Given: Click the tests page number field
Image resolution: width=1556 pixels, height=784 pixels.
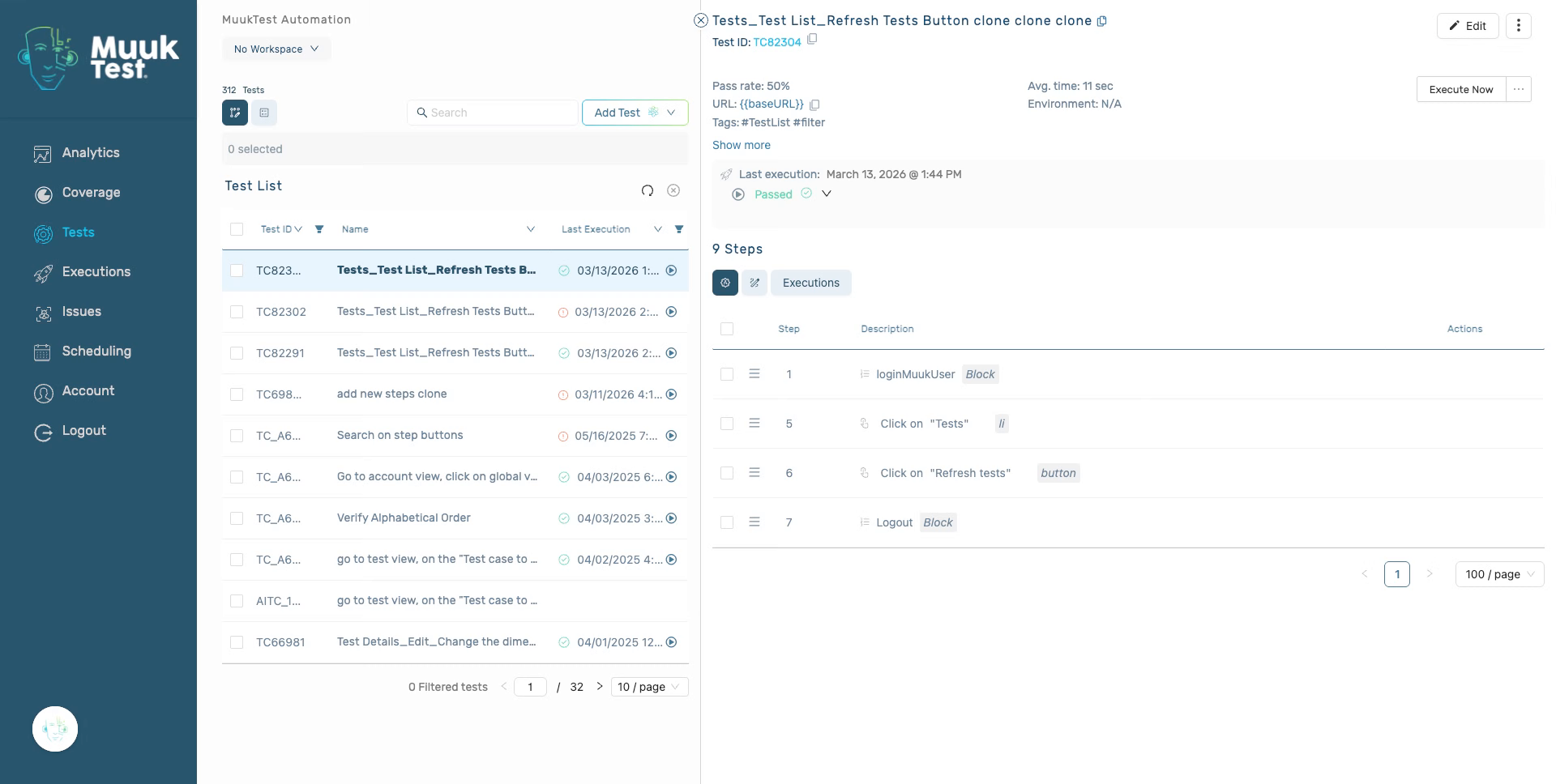Looking at the screenshot, I should point(530,687).
